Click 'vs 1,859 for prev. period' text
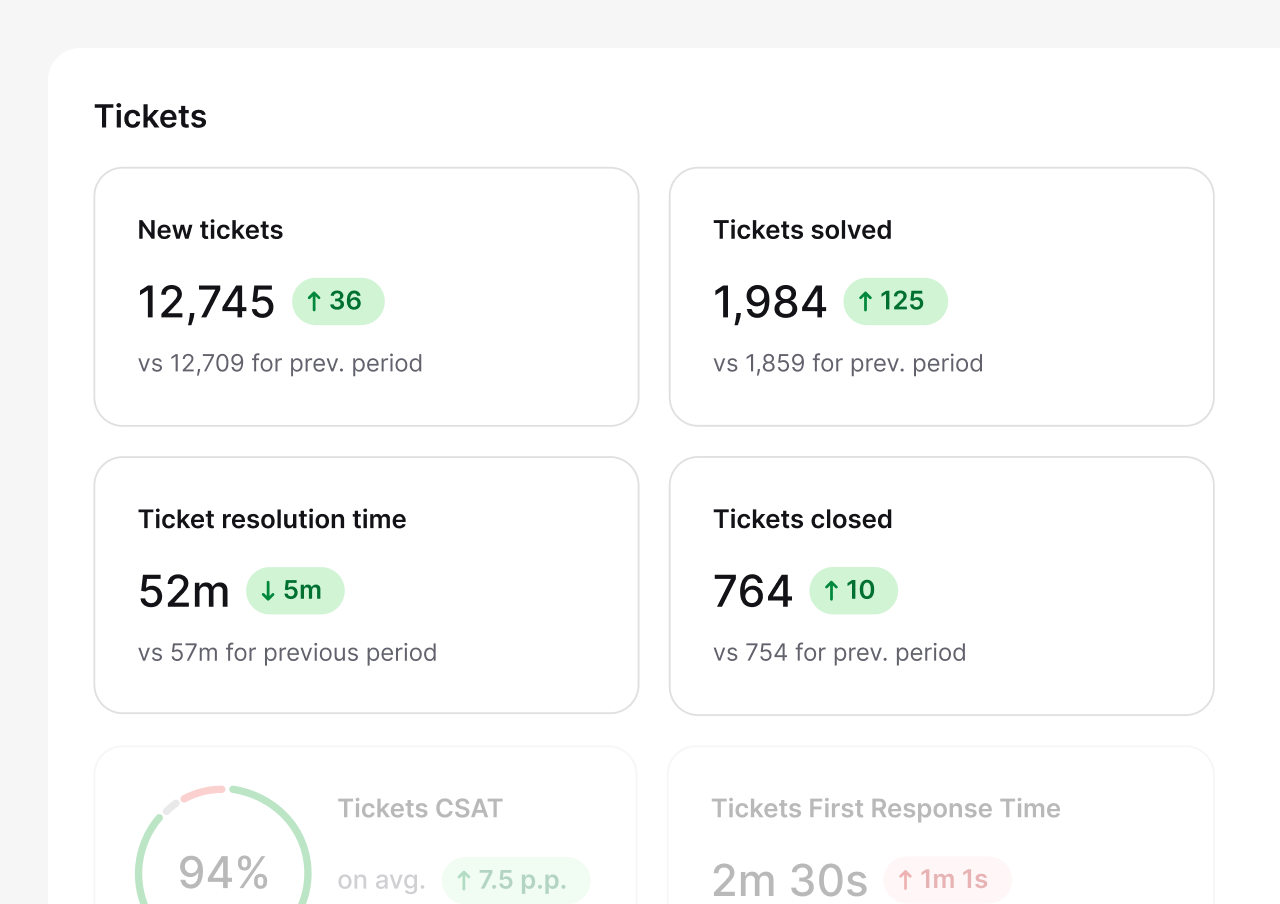 pyautogui.click(x=848, y=363)
